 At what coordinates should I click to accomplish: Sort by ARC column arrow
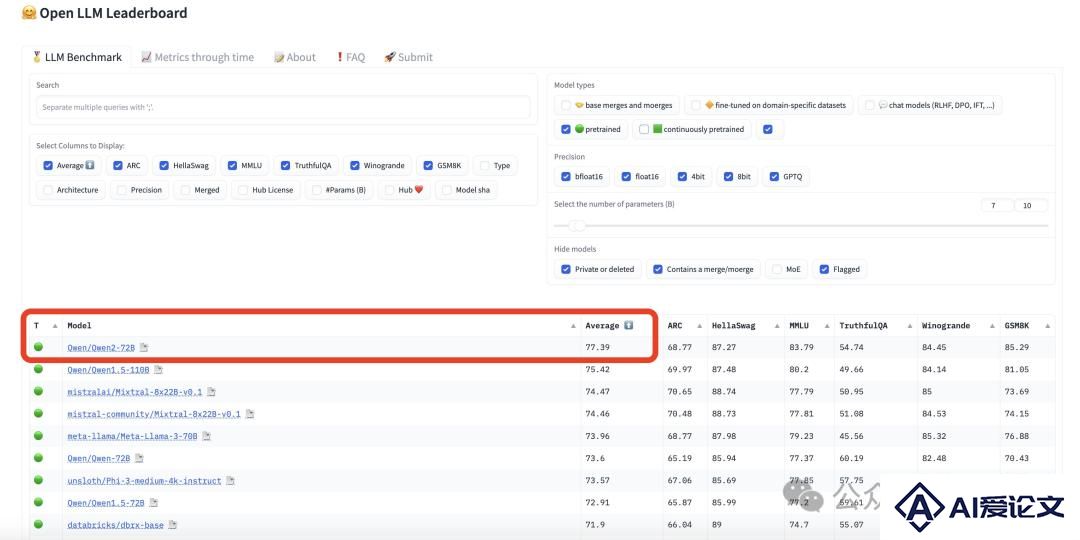click(x=699, y=326)
